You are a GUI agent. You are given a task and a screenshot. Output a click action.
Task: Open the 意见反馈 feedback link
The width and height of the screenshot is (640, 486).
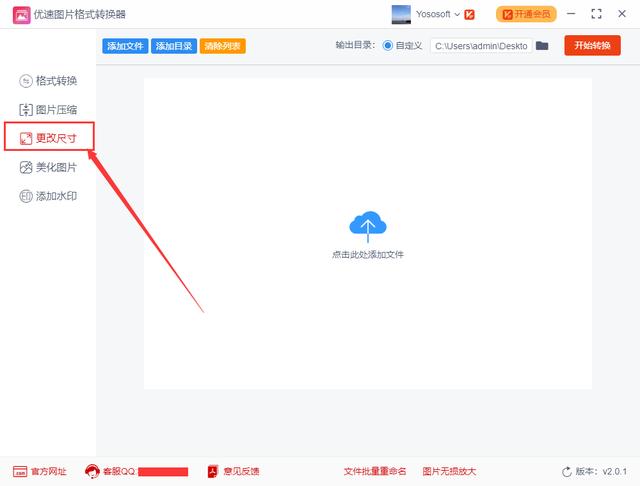click(x=233, y=471)
